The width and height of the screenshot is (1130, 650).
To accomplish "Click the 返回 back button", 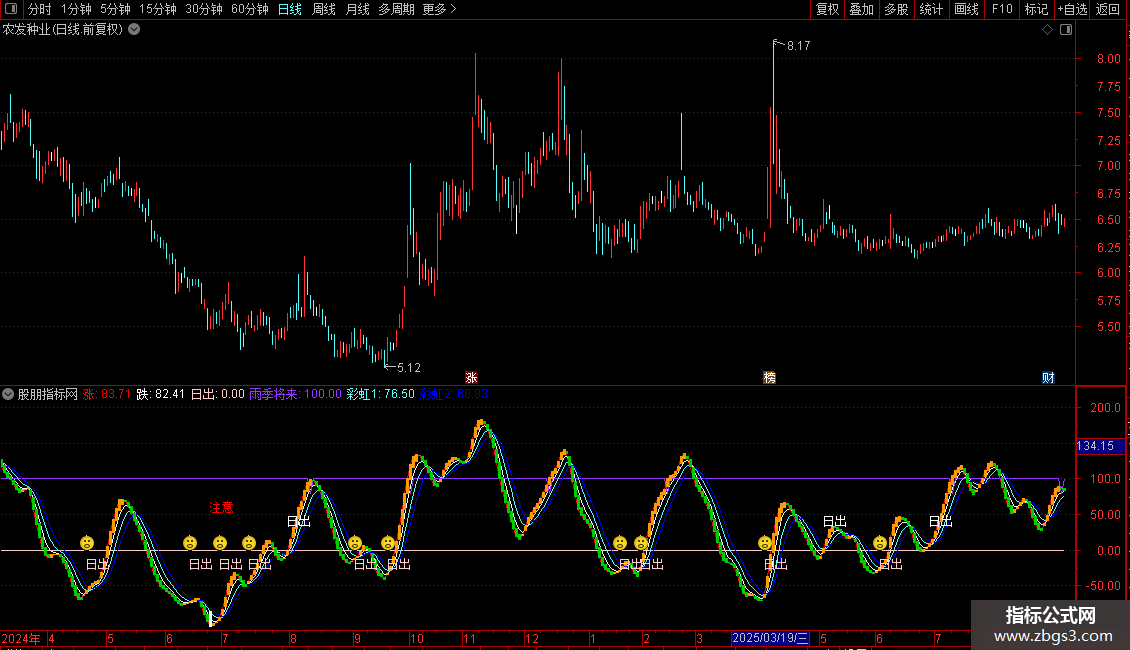I will tap(1108, 9).
